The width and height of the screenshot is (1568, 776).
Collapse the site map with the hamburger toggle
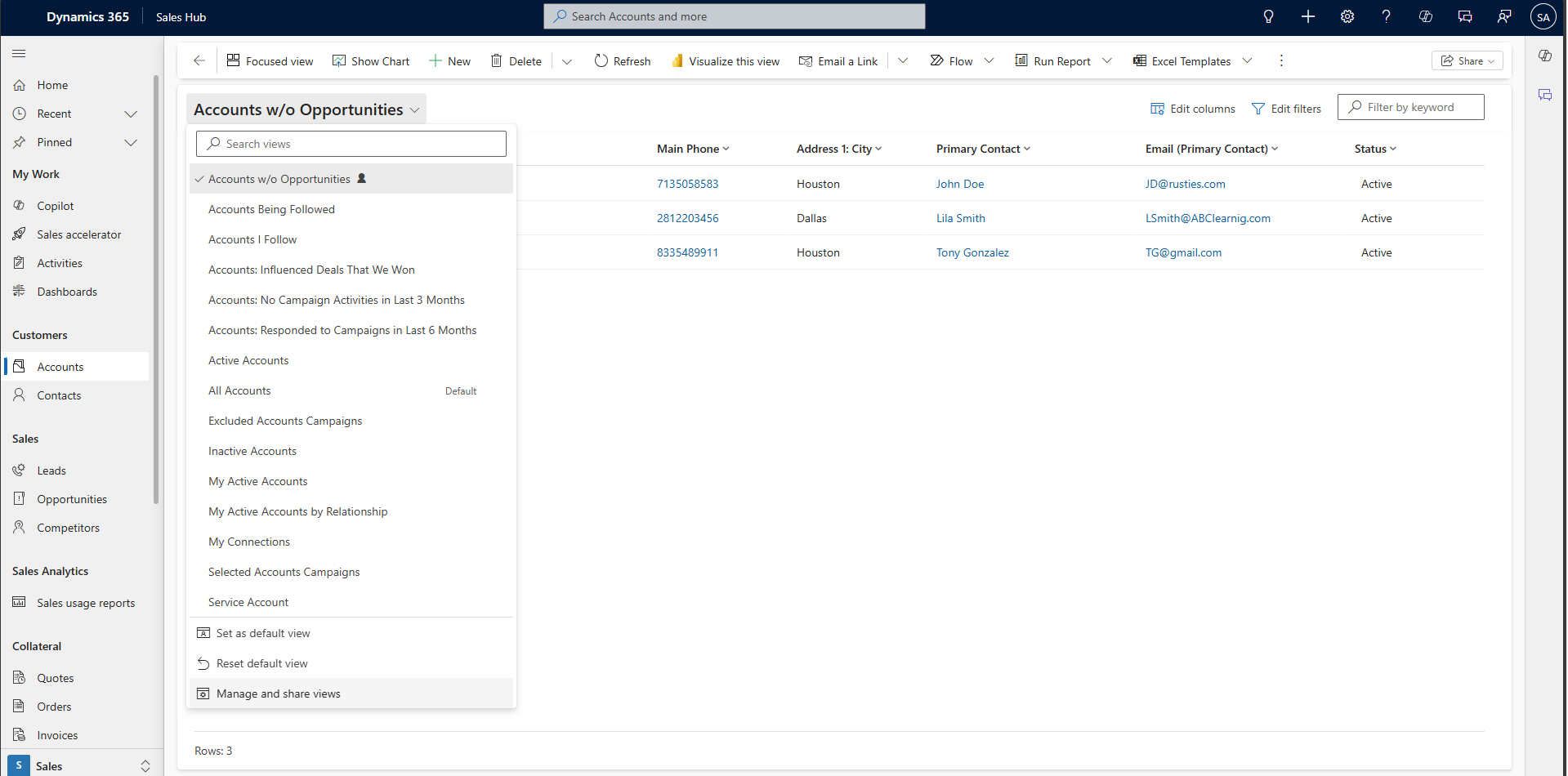pyautogui.click(x=19, y=53)
